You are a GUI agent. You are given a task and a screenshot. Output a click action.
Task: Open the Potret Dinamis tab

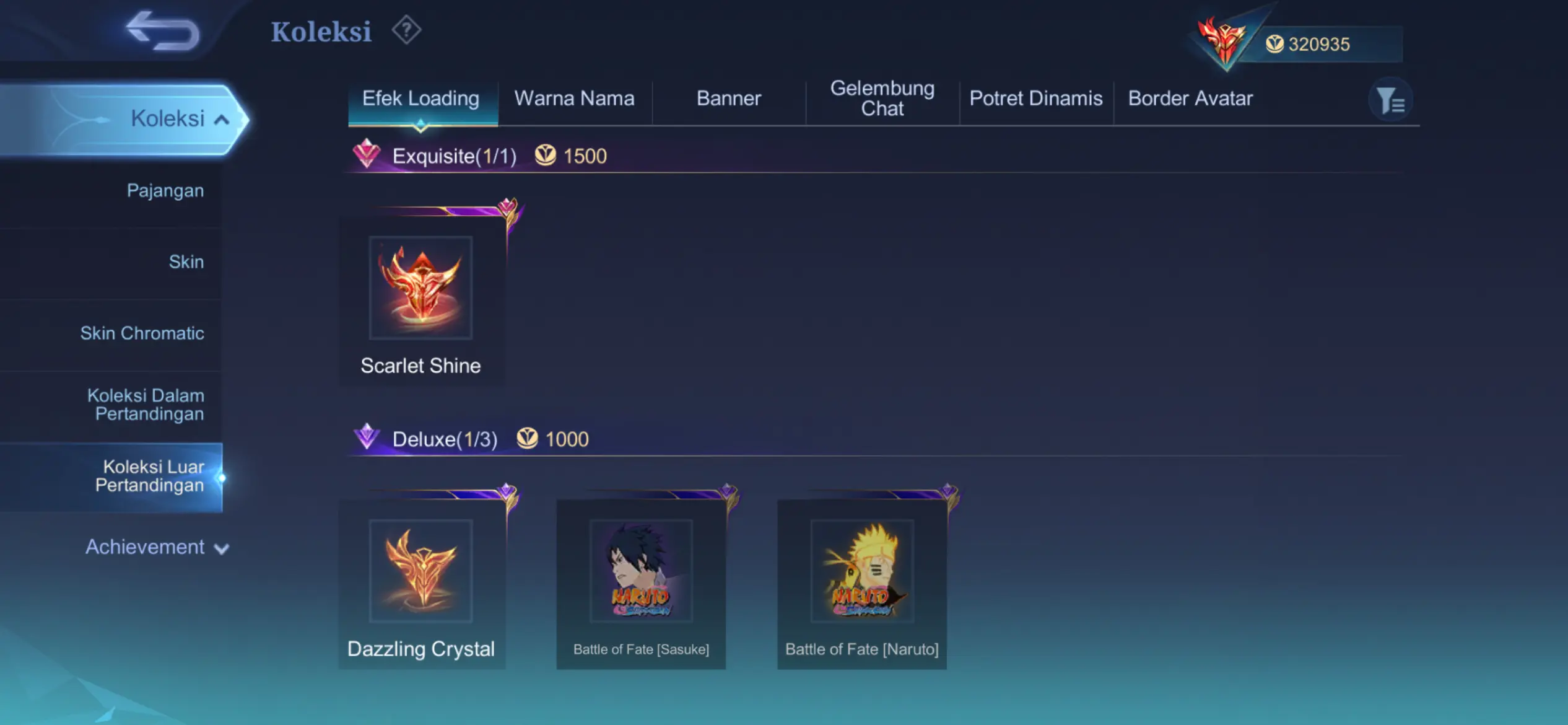[1036, 99]
